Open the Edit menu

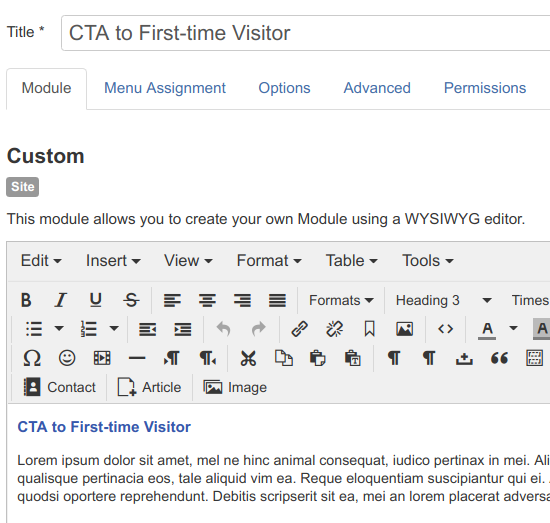tap(41, 261)
